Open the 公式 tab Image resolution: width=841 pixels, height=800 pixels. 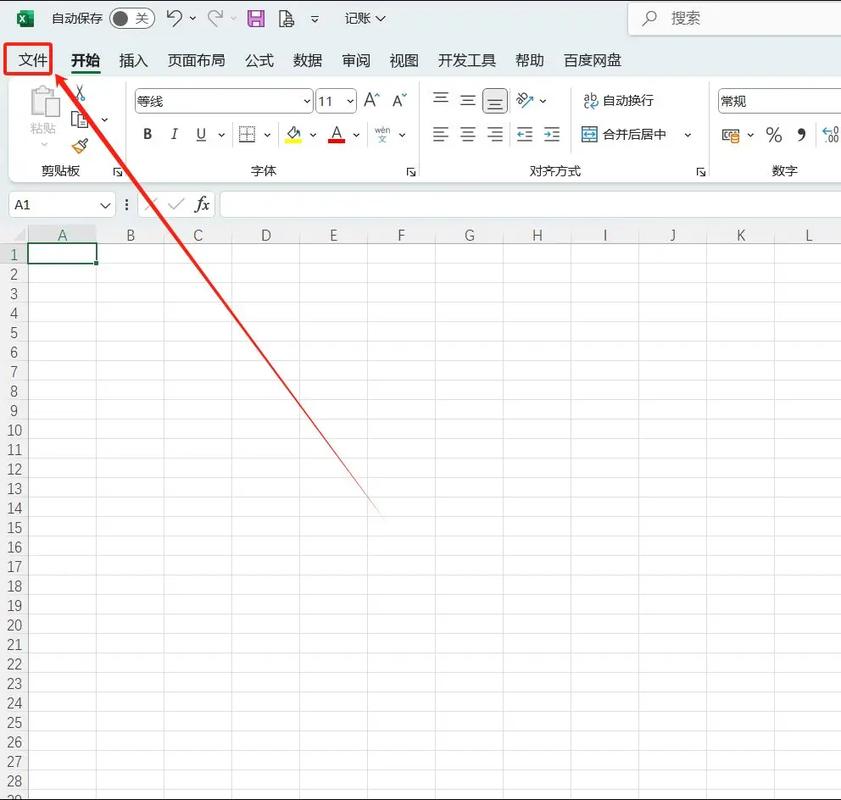260,60
